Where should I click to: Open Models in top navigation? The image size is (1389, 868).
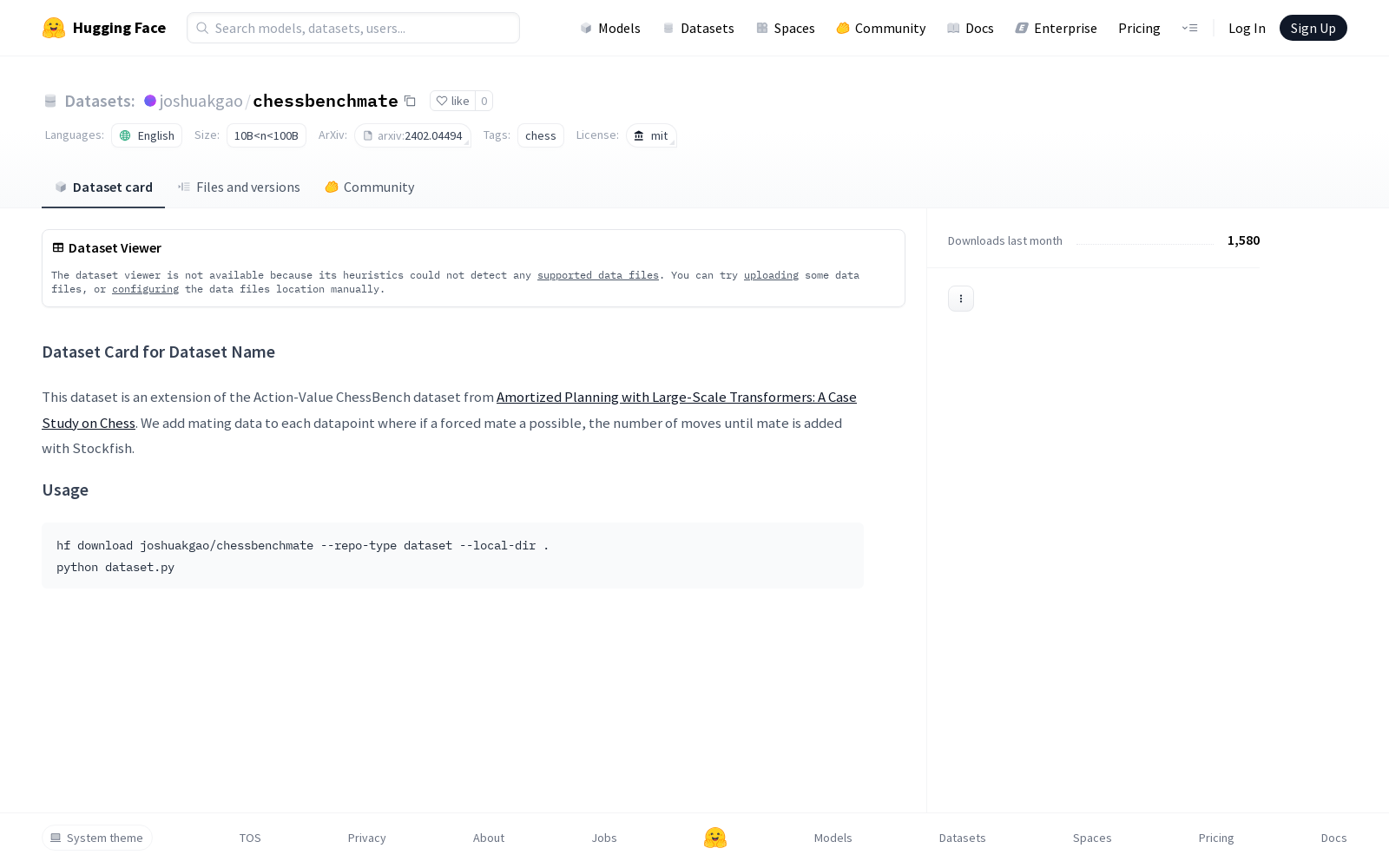(x=610, y=28)
